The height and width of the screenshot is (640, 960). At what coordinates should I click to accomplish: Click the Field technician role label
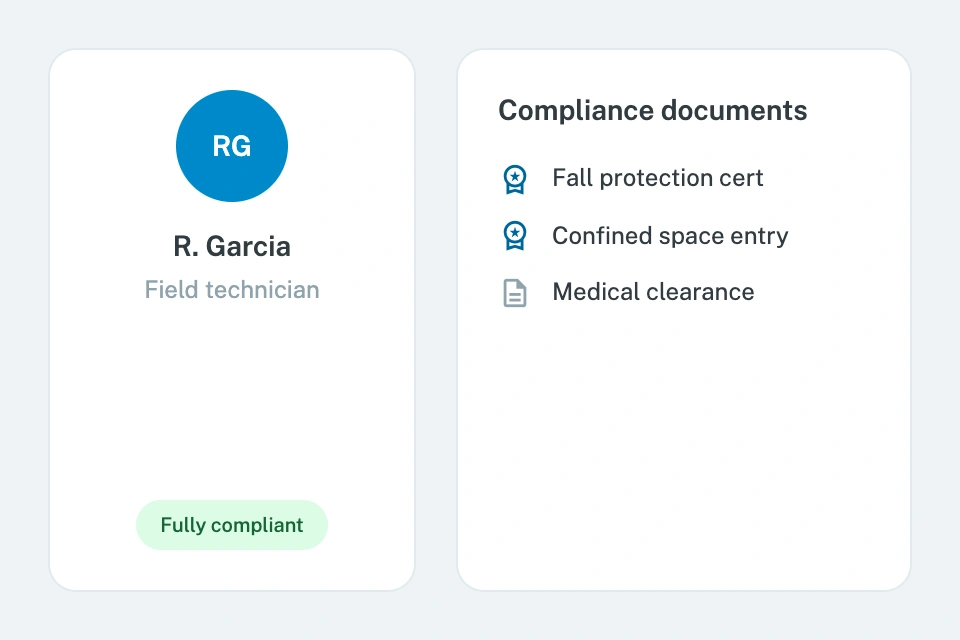click(232, 290)
